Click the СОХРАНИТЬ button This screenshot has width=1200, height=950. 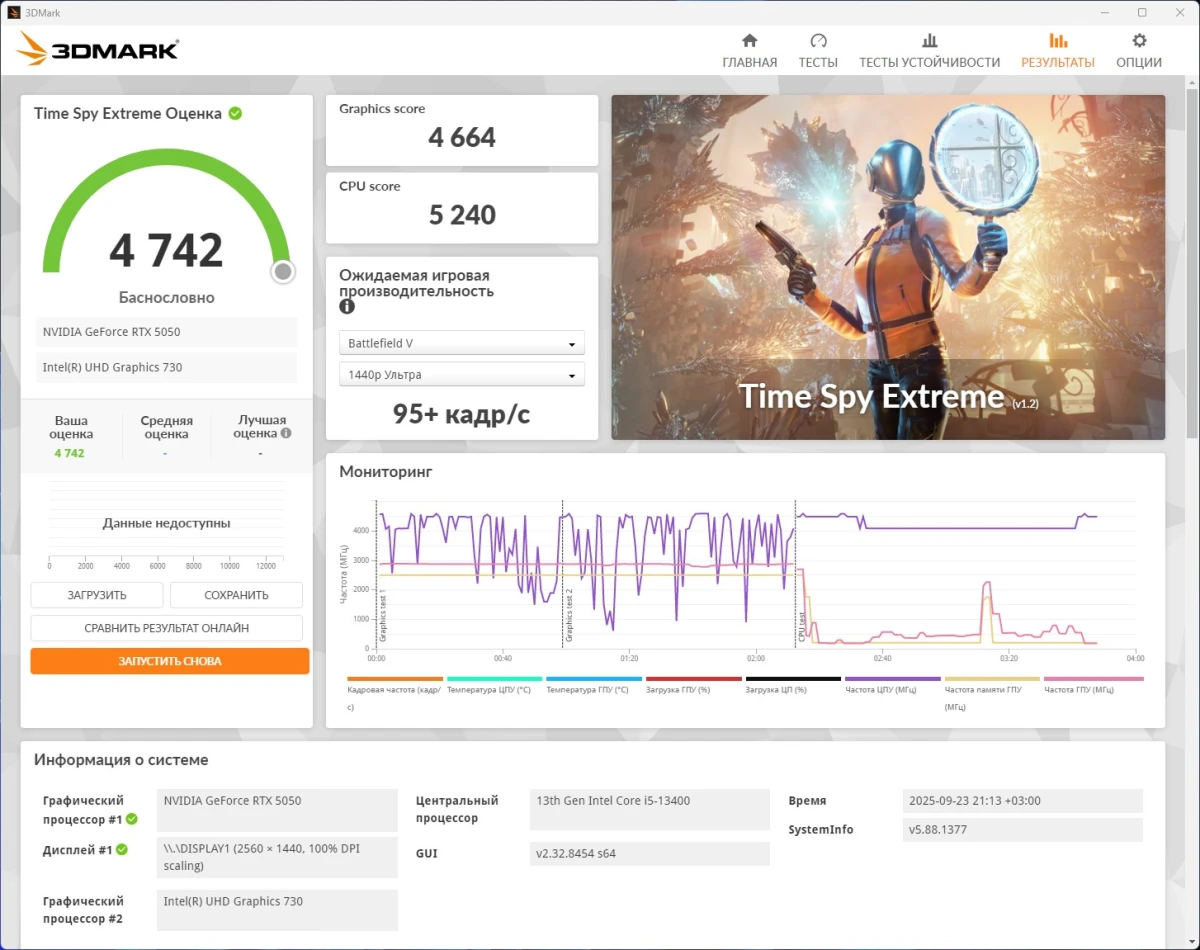point(236,595)
